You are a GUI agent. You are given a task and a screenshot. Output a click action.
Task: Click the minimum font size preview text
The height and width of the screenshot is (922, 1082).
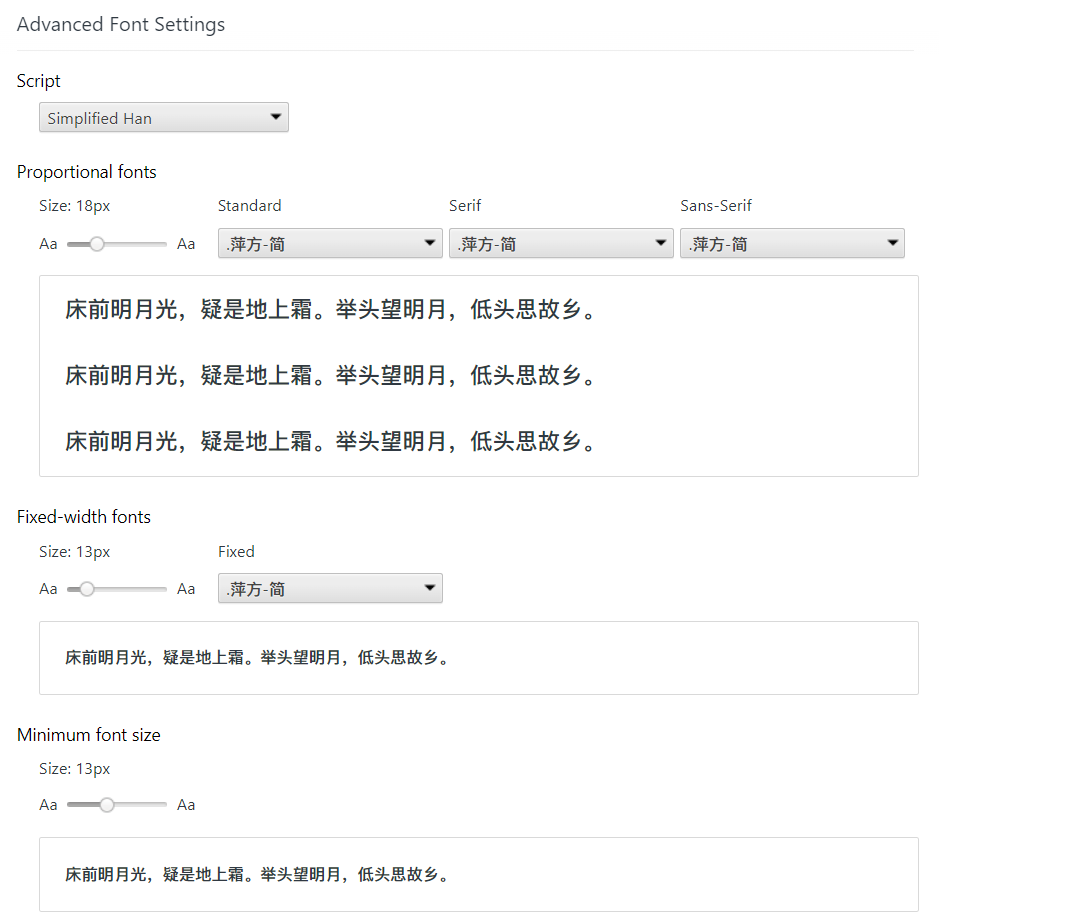click(x=257, y=874)
